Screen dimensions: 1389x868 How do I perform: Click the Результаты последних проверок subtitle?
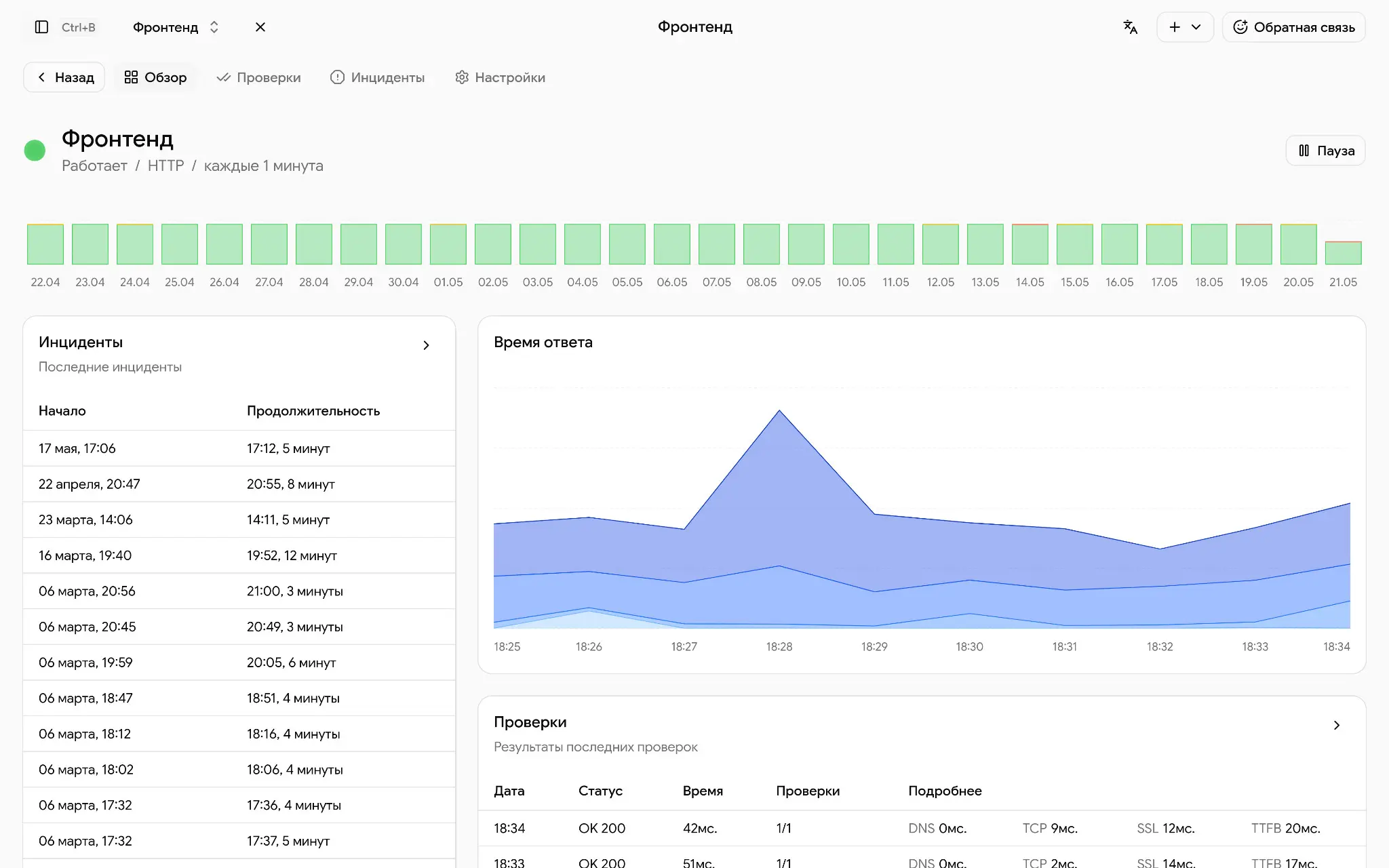click(x=595, y=747)
